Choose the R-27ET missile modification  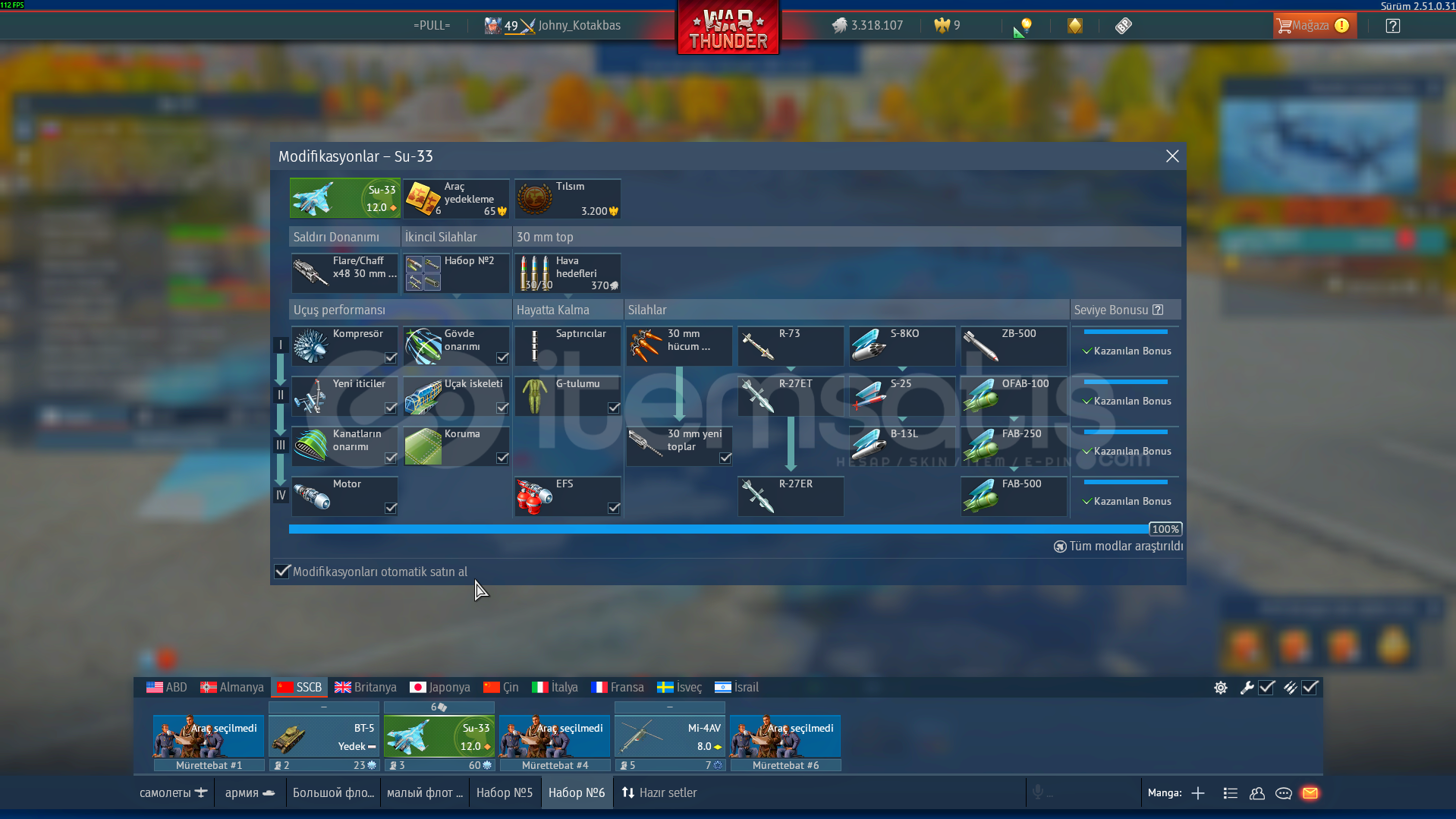point(791,396)
